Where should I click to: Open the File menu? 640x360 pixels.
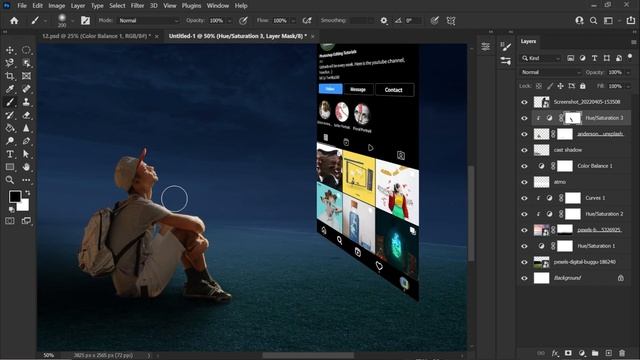pos(22,6)
